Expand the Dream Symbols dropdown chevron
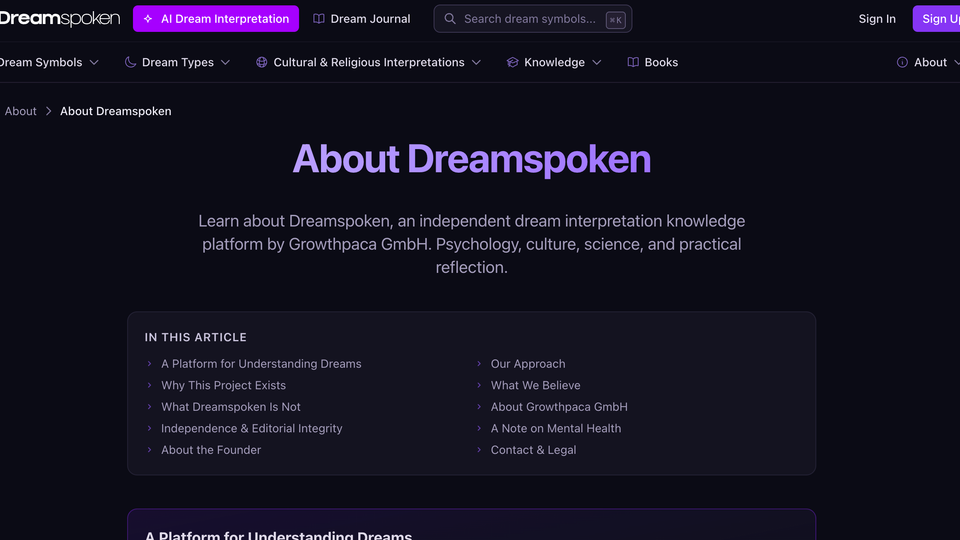 coord(94,62)
